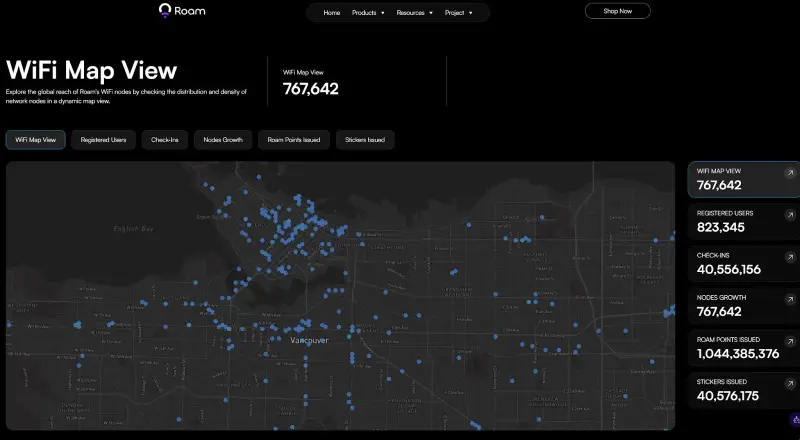Image resolution: width=800 pixels, height=440 pixels.
Task: Select the WiFi Map View tab
Action: coord(35,140)
